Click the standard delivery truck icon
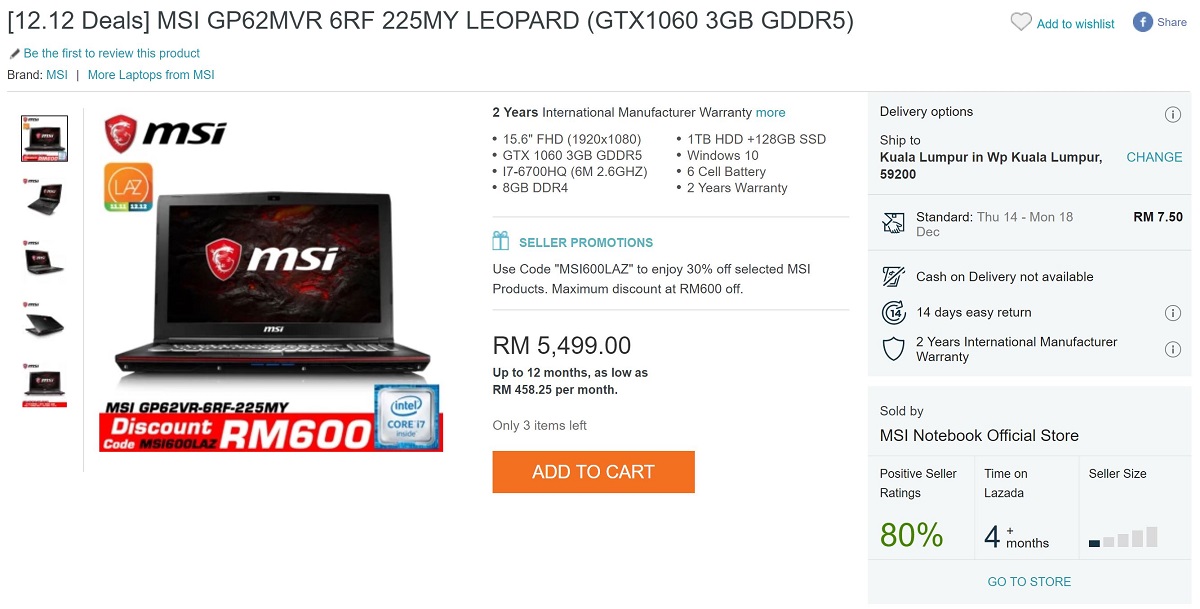The height and width of the screenshot is (609, 1200). pos(893,223)
